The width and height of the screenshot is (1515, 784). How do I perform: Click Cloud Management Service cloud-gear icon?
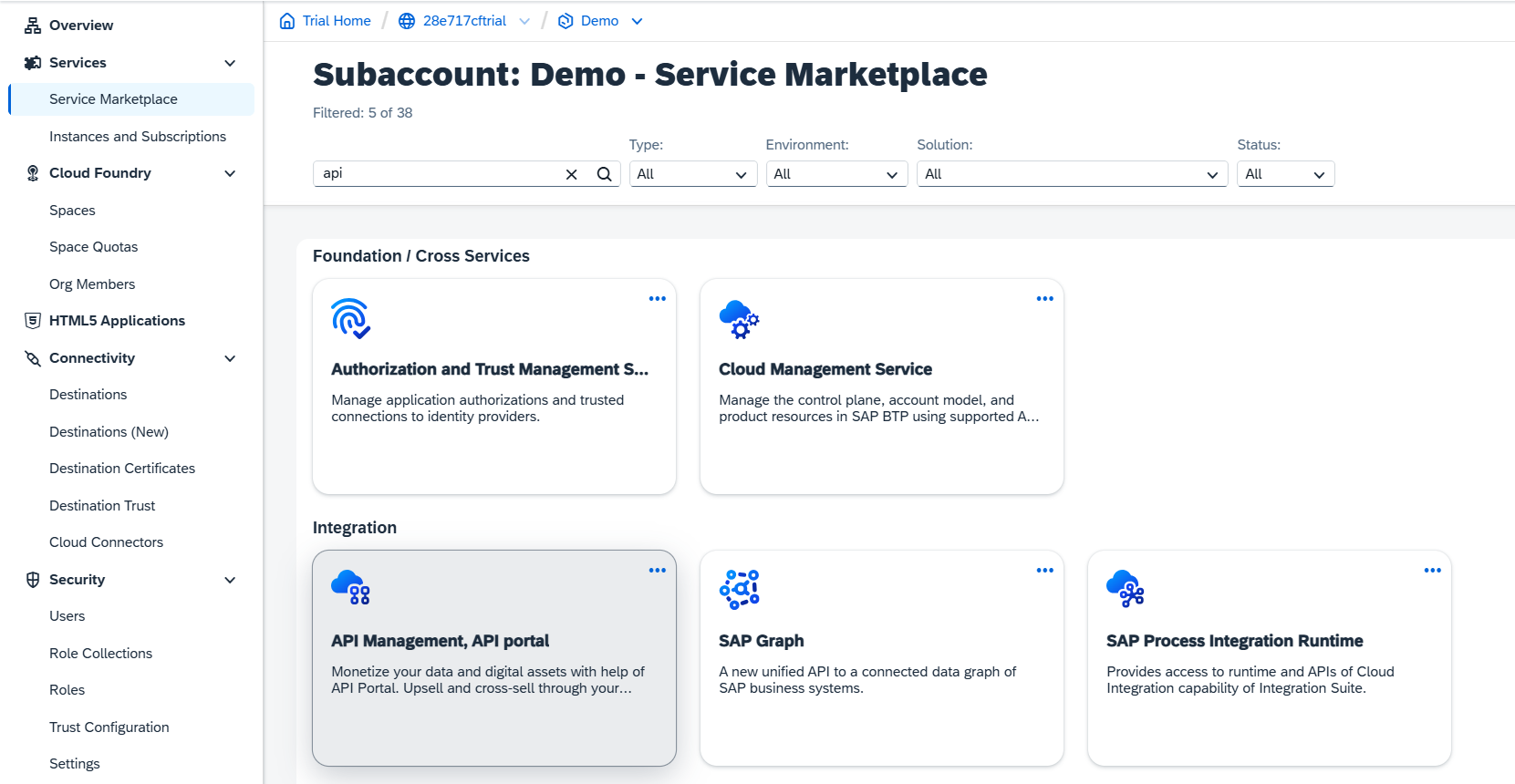[x=739, y=318]
